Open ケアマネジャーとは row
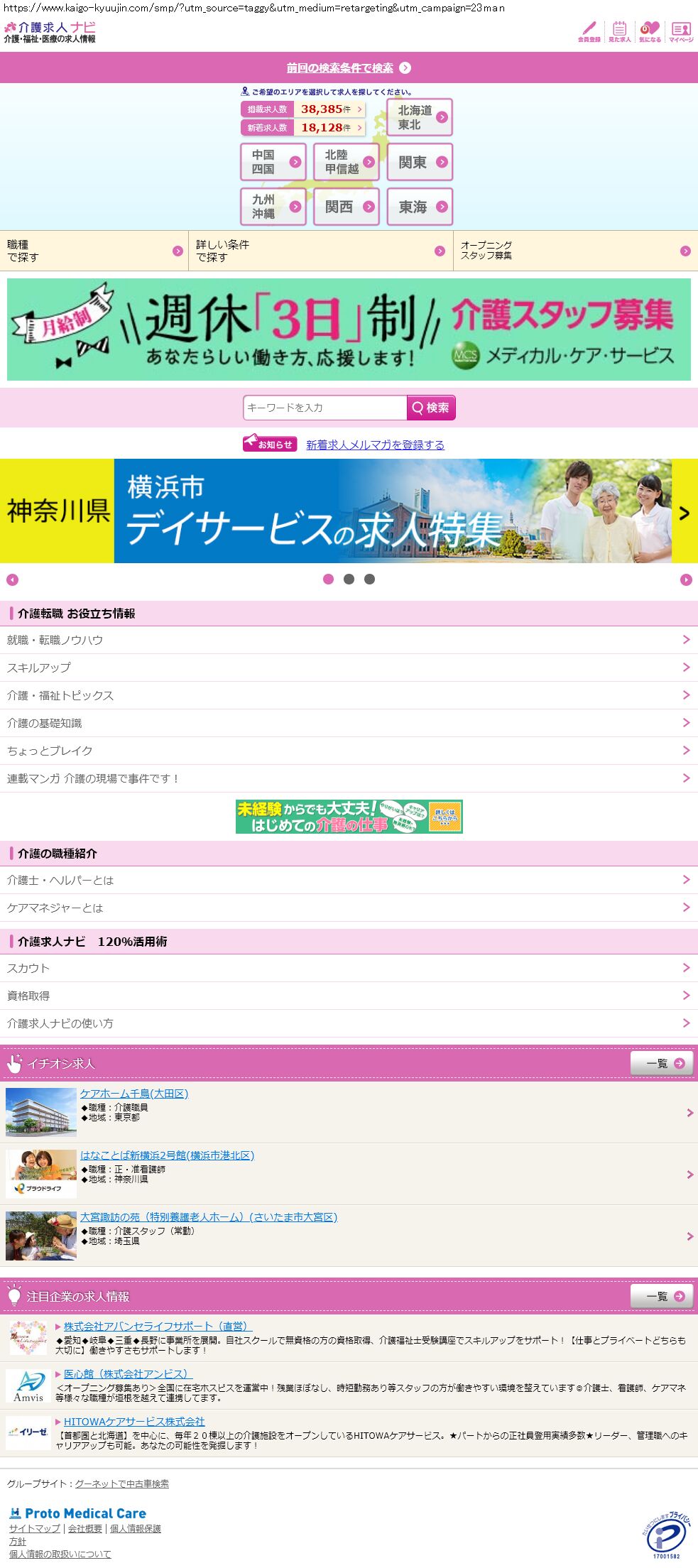Screen dimensions: 698x1568 349,908
